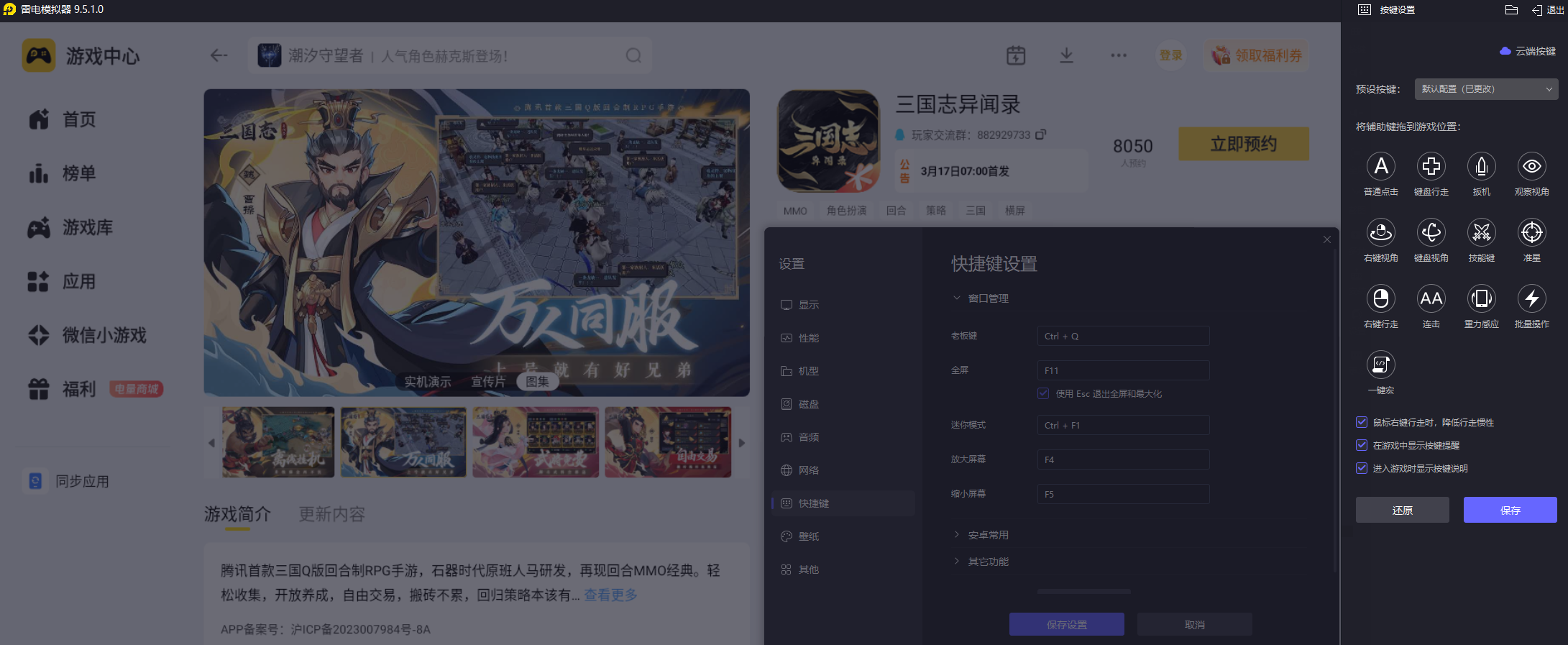Expand the 安卓常用 section

coord(982,535)
